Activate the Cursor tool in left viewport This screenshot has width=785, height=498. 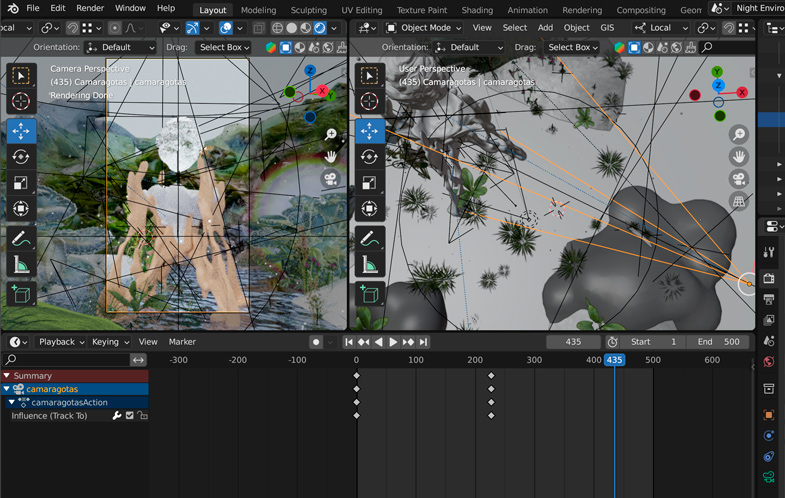click(x=21, y=101)
